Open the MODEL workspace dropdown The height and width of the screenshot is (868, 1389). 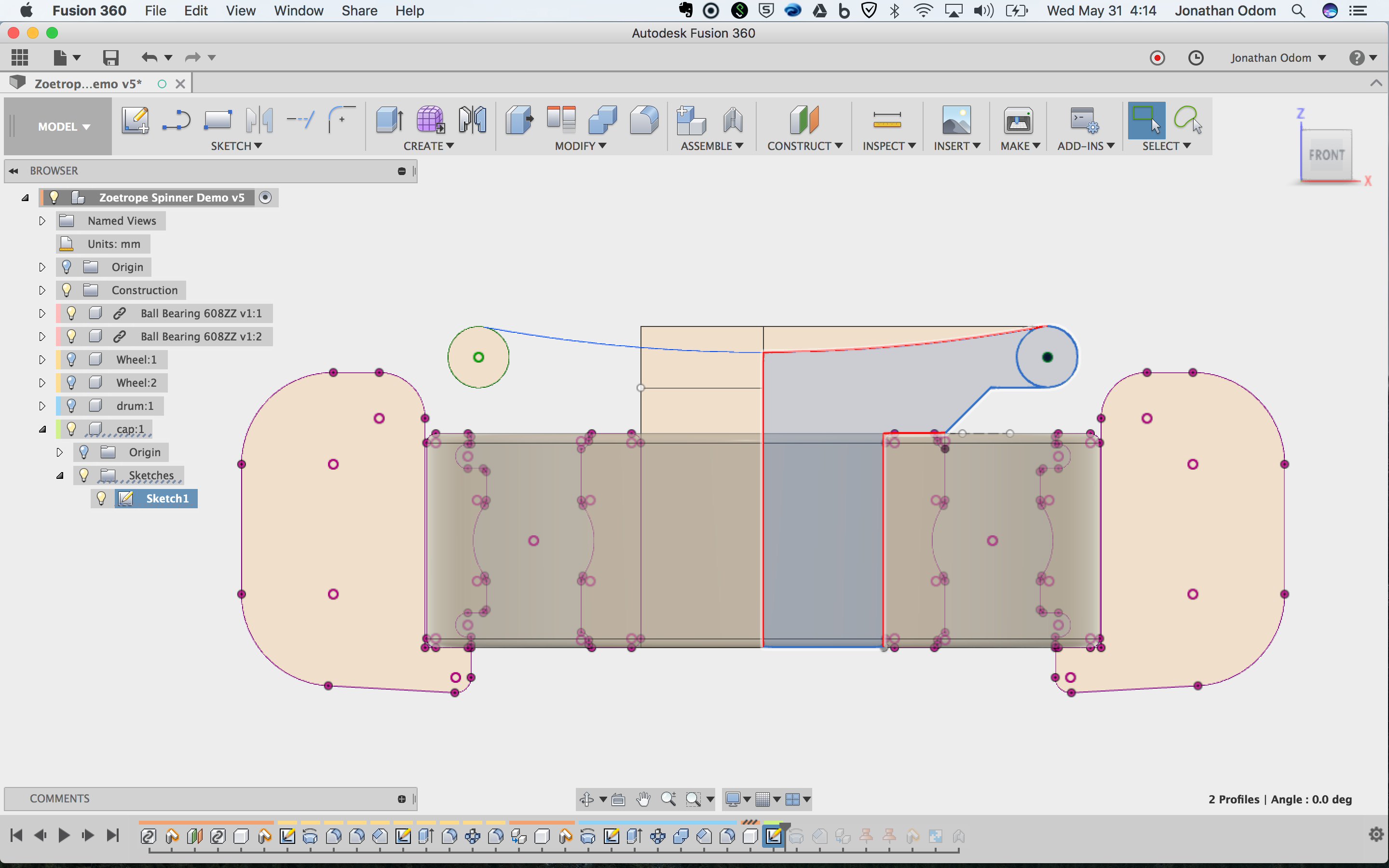(x=64, y=126)
